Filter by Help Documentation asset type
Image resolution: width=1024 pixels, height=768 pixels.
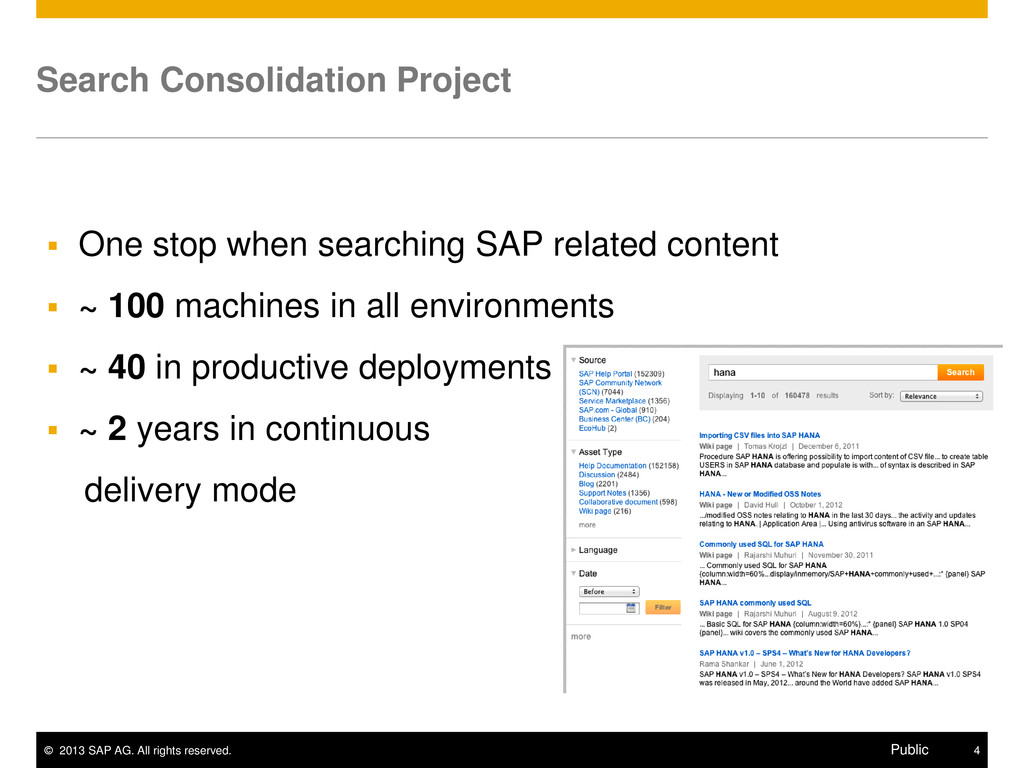click(x=613, y=466)
